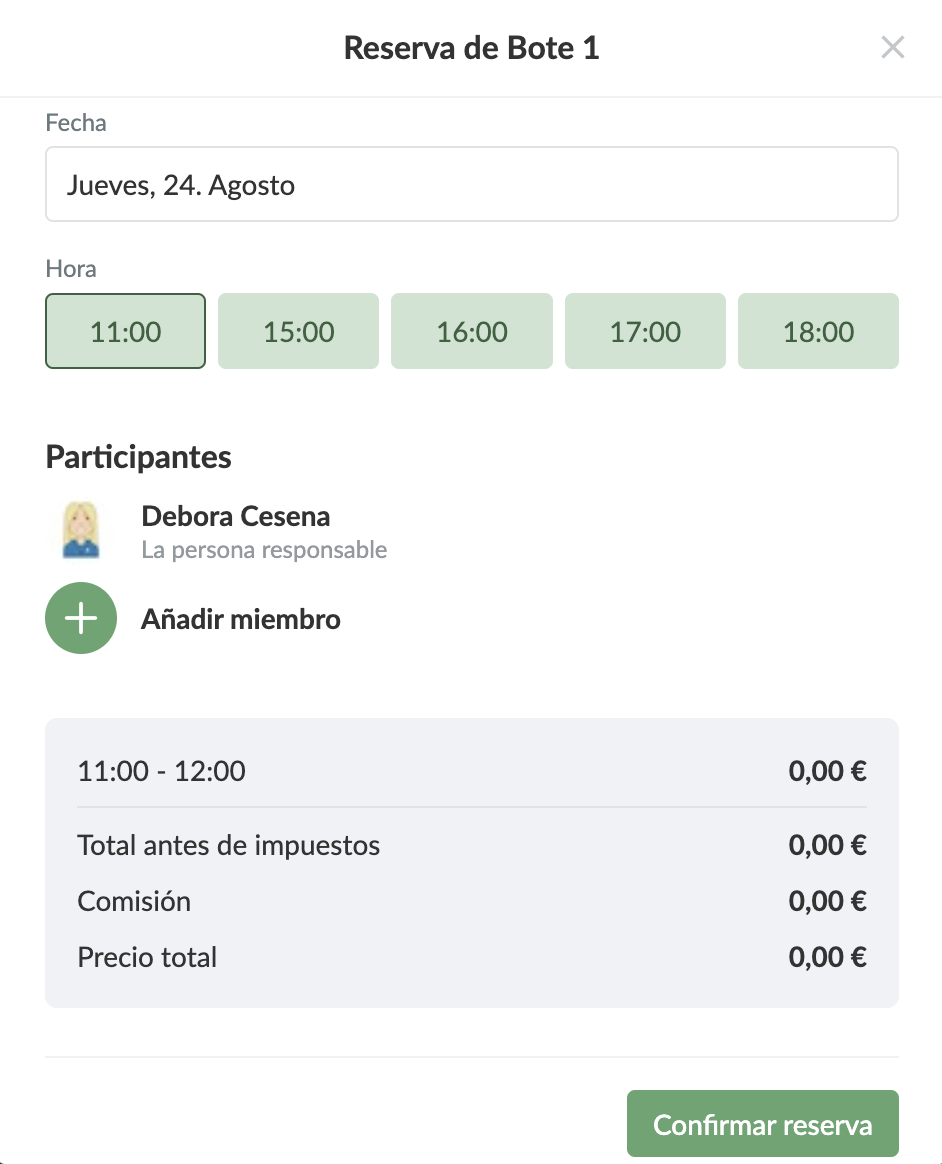The image size is (942, 1164).
Task: Choose the 18:00 time slot
Action: coord(818,331)
